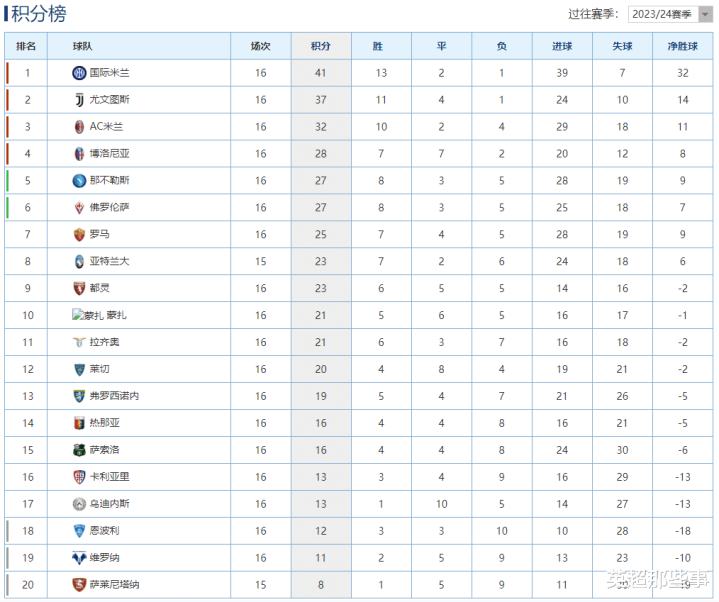
Task: Click the Juventus (尤文图斯) logo icon
Action: pos(79,99)
